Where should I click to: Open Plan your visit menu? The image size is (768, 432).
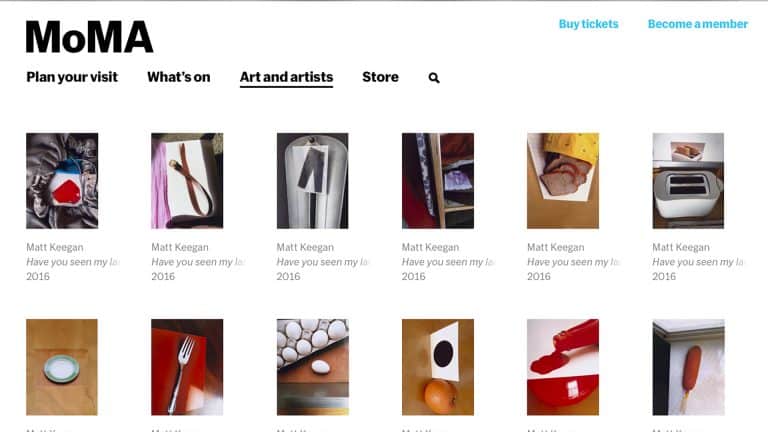72,77
